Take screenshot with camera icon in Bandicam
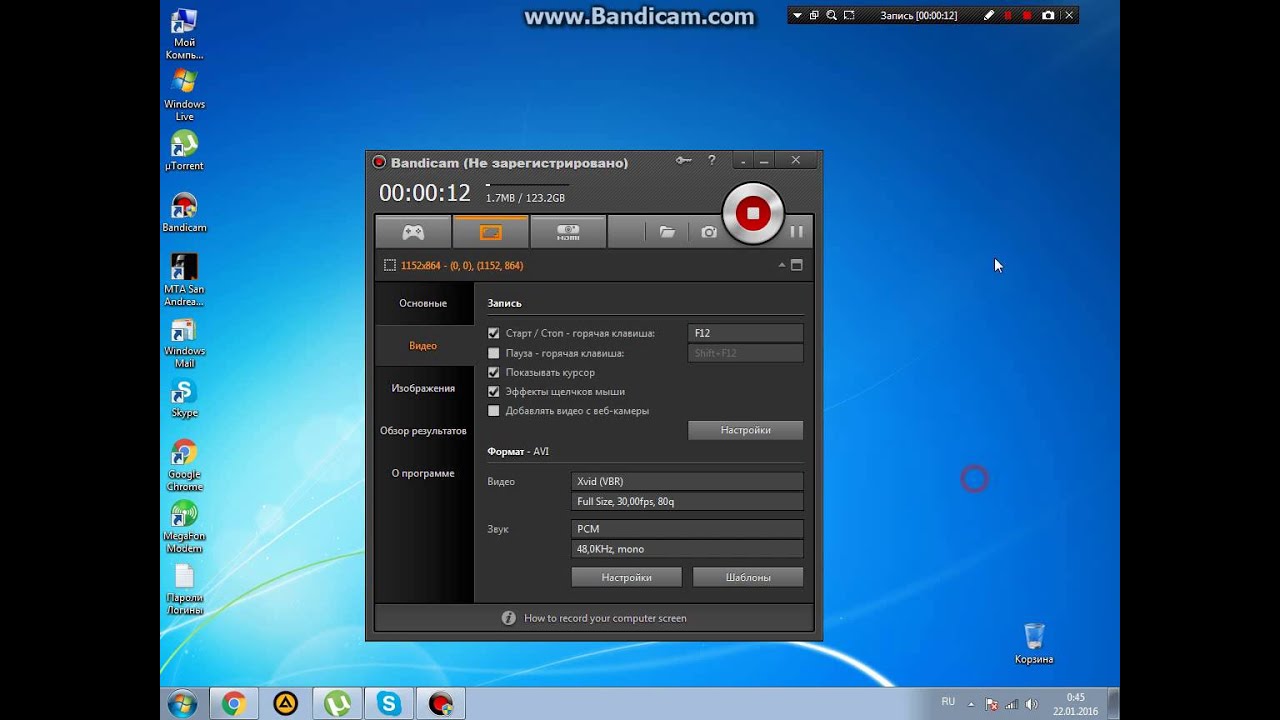 point(709,232)
